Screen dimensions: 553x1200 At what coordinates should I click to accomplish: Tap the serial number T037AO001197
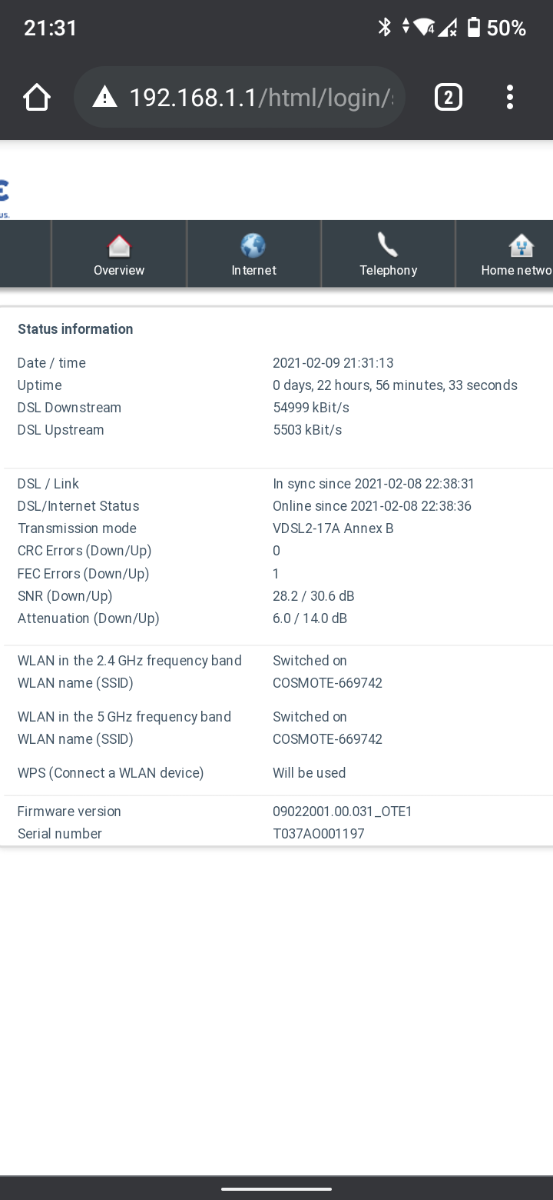[318, 833]
